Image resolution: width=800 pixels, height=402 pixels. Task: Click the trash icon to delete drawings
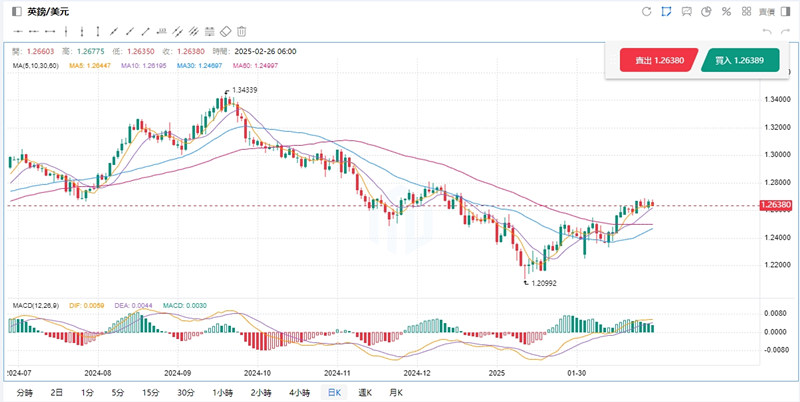click(241, 32)
